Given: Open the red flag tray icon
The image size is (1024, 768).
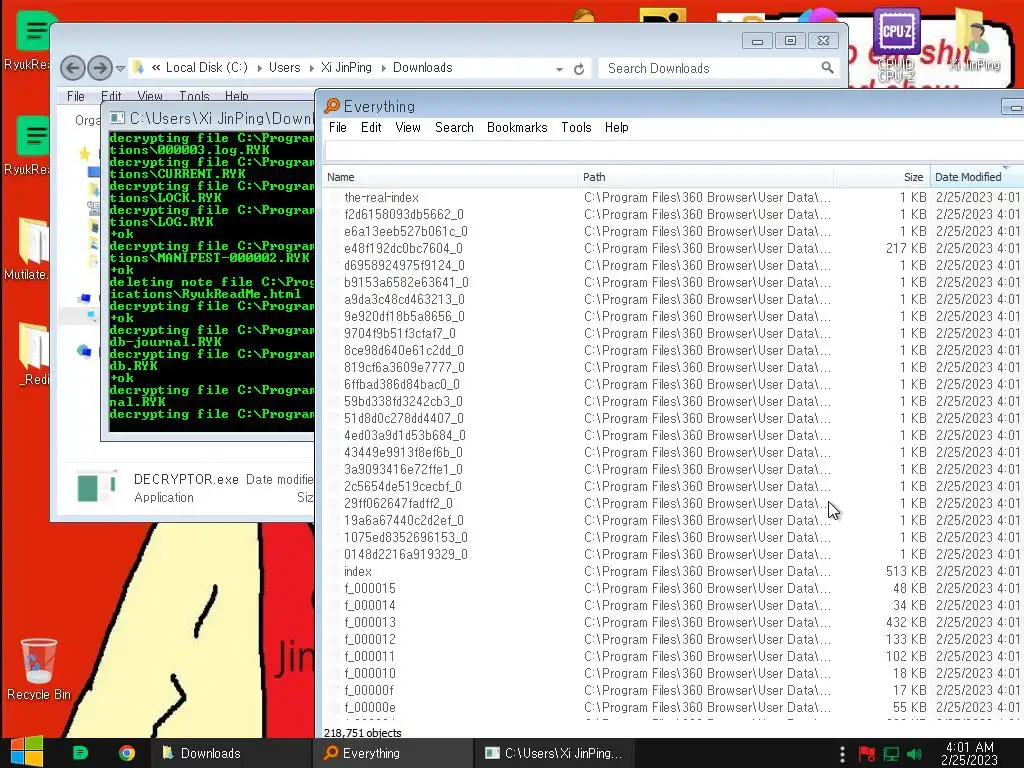Looking at the screenshot, I should (867, 754).
